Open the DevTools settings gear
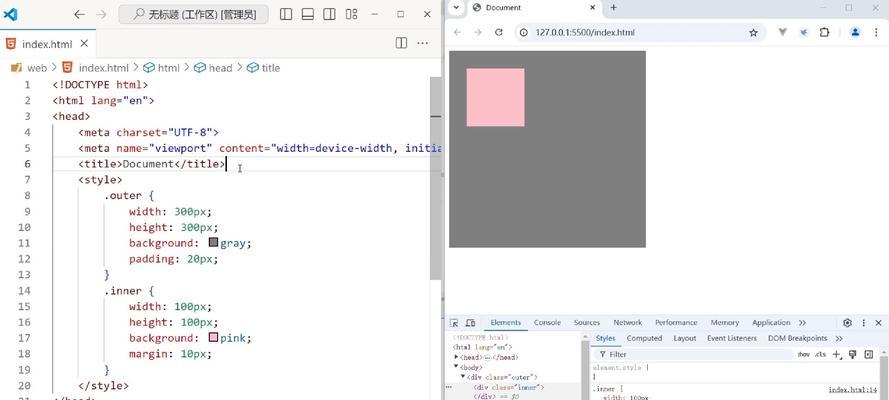889x400 pixels. [847, 323]
